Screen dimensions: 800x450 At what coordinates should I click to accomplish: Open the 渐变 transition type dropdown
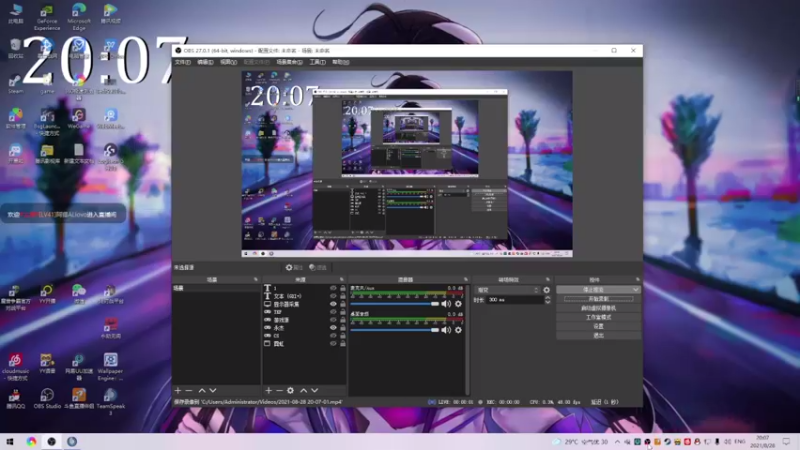click(x=508, y=290)
